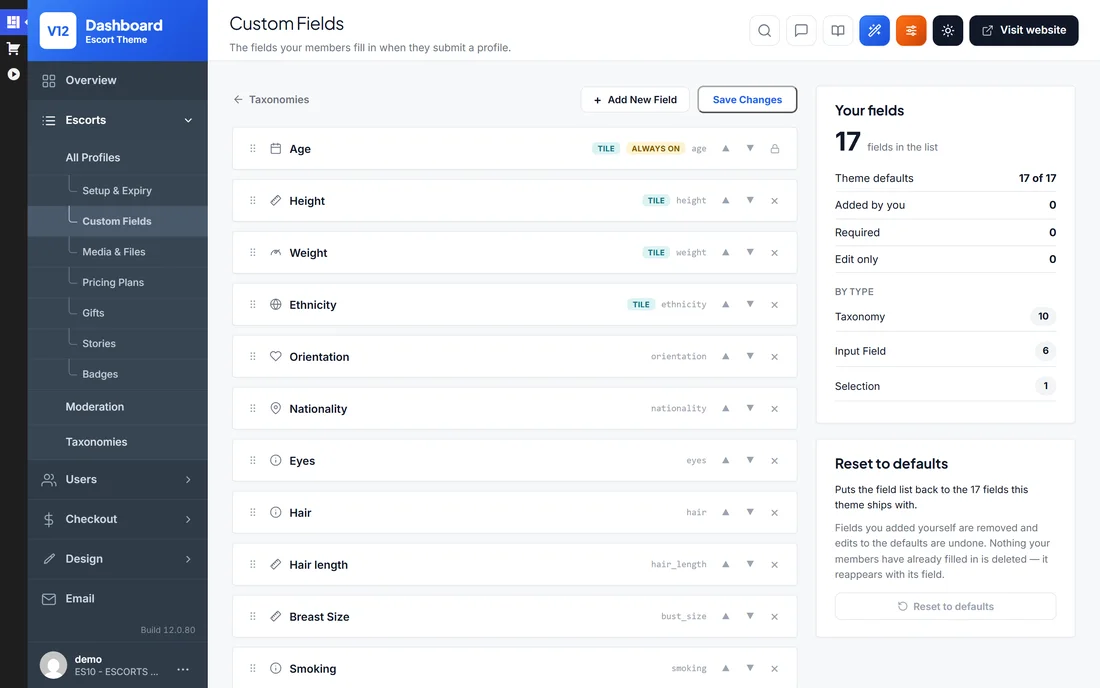Open the Overview menu item
Screen dimensions: 1100x688
coord(117,80)
